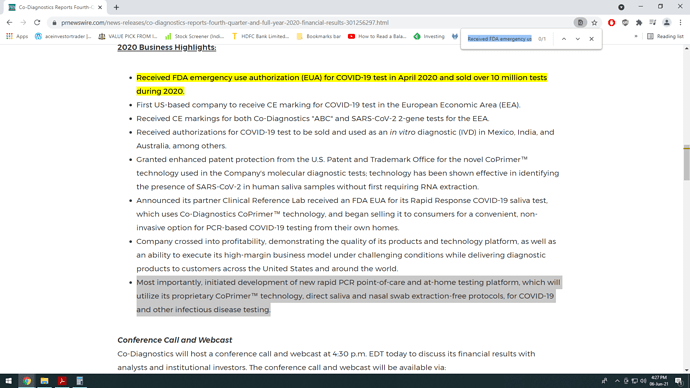Open the HDFC Bank Limited bookmark

point(260,37)
